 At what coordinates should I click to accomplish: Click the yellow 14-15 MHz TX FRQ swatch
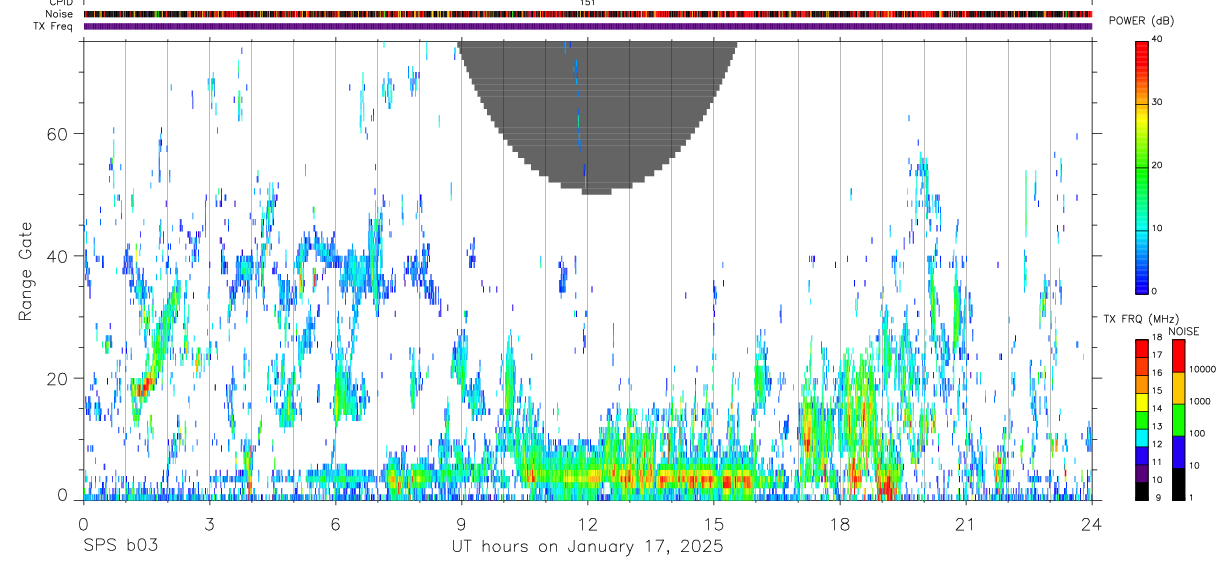pos(1142,402)
